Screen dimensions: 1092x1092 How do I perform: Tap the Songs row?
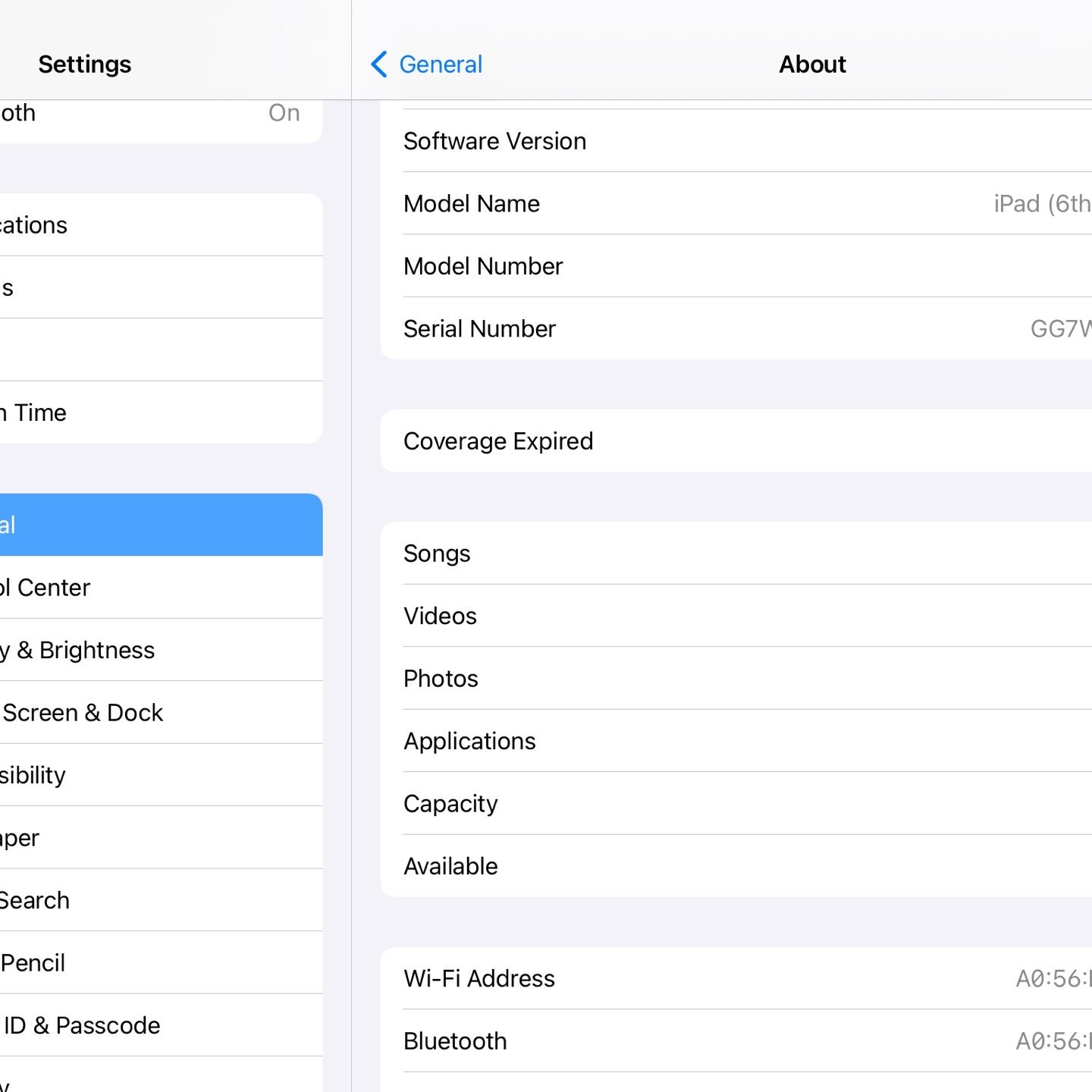[736, 553]
